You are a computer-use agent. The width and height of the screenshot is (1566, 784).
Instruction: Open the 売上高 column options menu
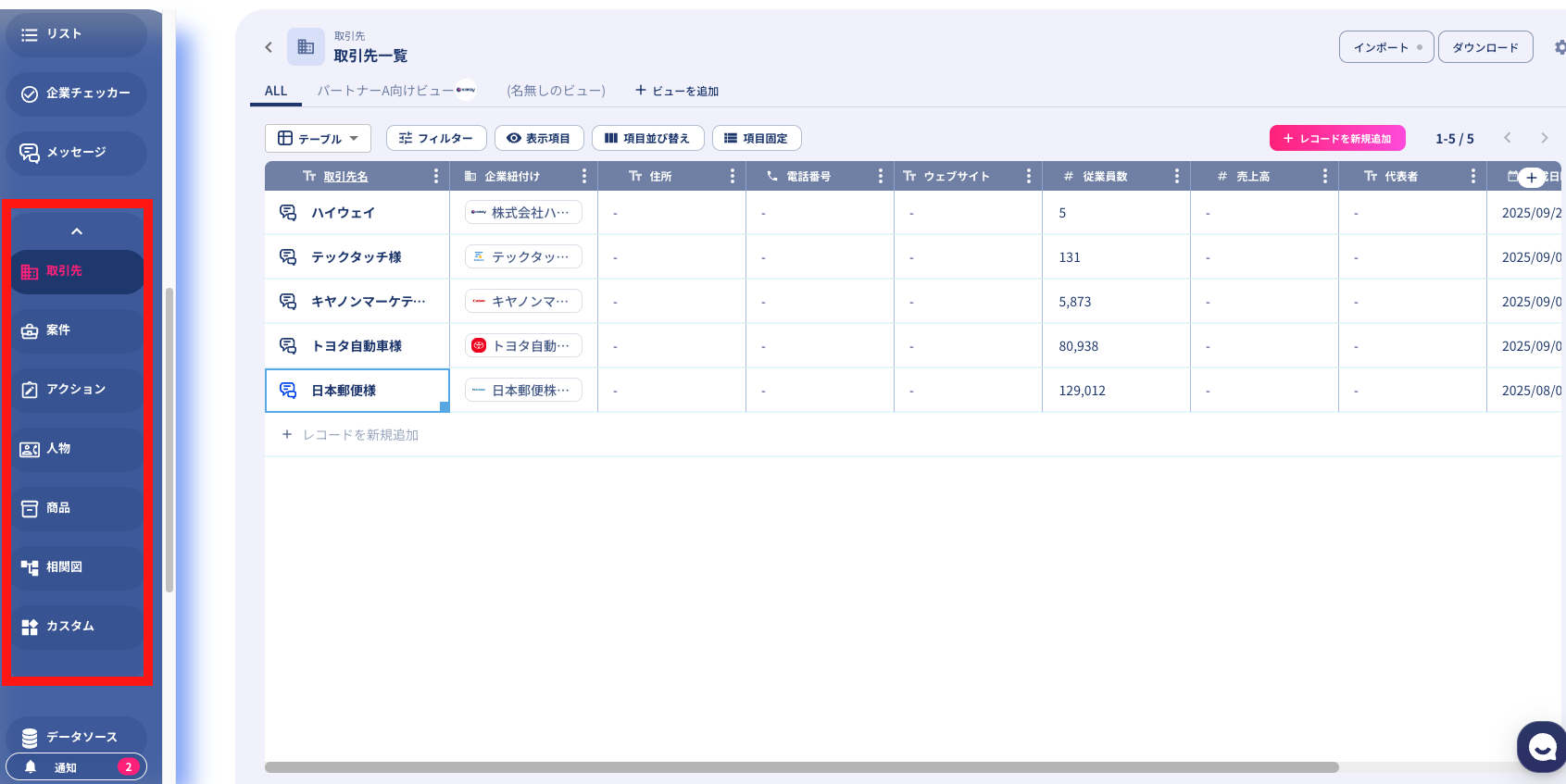[x=1325, y=176]
